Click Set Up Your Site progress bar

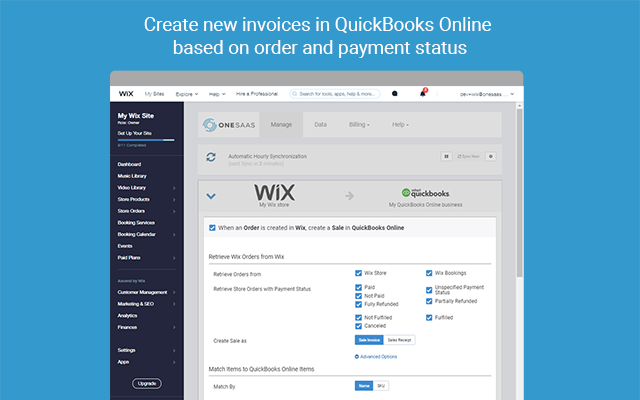pyautogui.click(x=146, y=140)
